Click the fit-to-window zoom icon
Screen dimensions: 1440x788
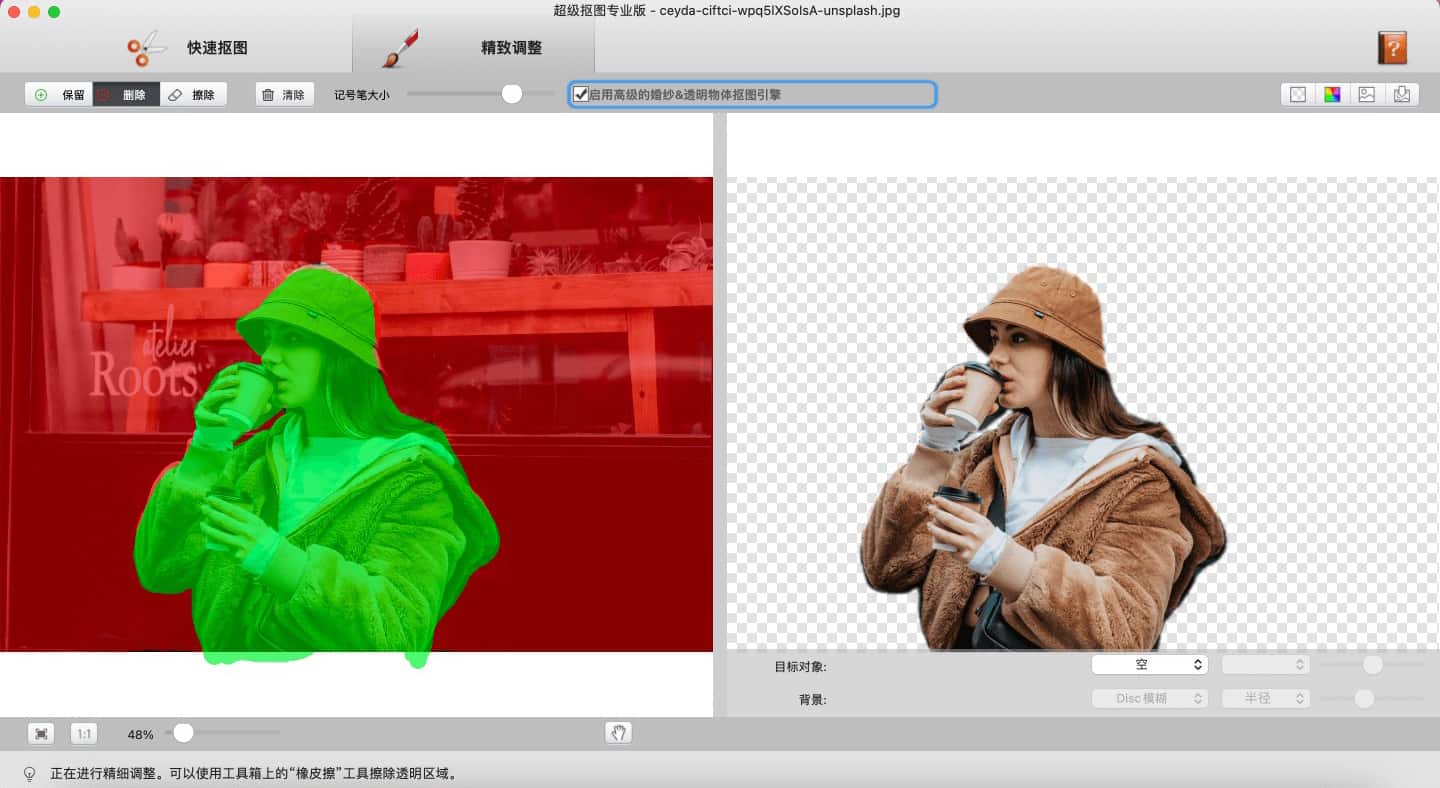(41, 734)
